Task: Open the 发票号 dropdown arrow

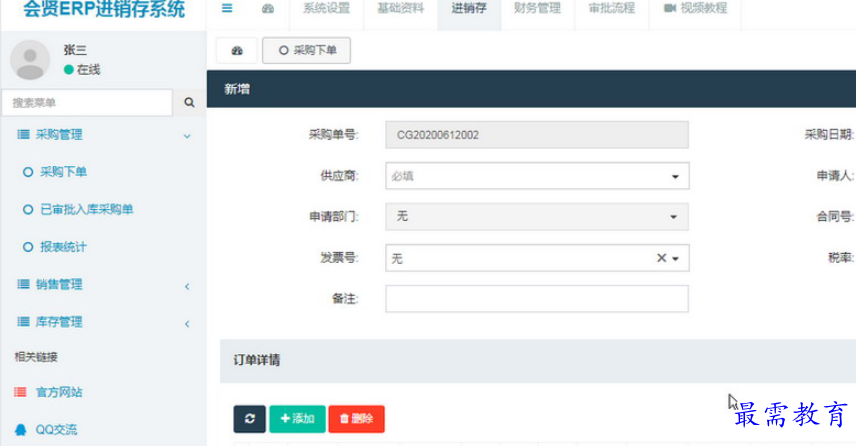Action: [676, 258]
